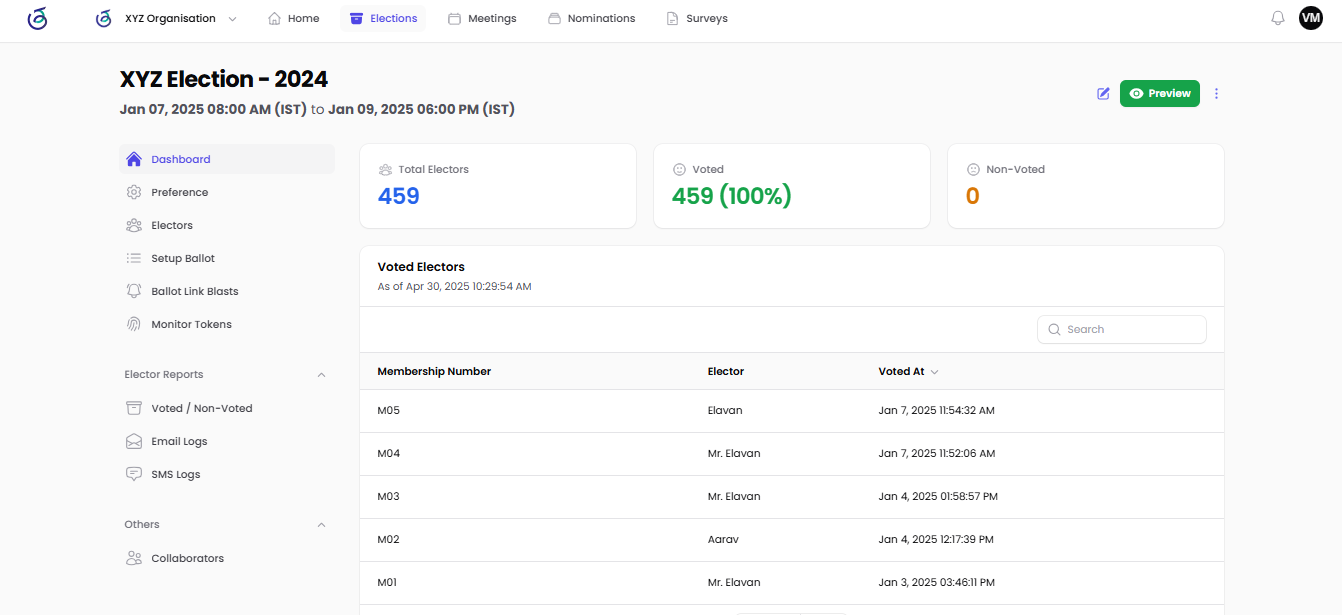The image size is (1342, 615).
Task: Go to the Meetings tab
Action: coord(482,19)
